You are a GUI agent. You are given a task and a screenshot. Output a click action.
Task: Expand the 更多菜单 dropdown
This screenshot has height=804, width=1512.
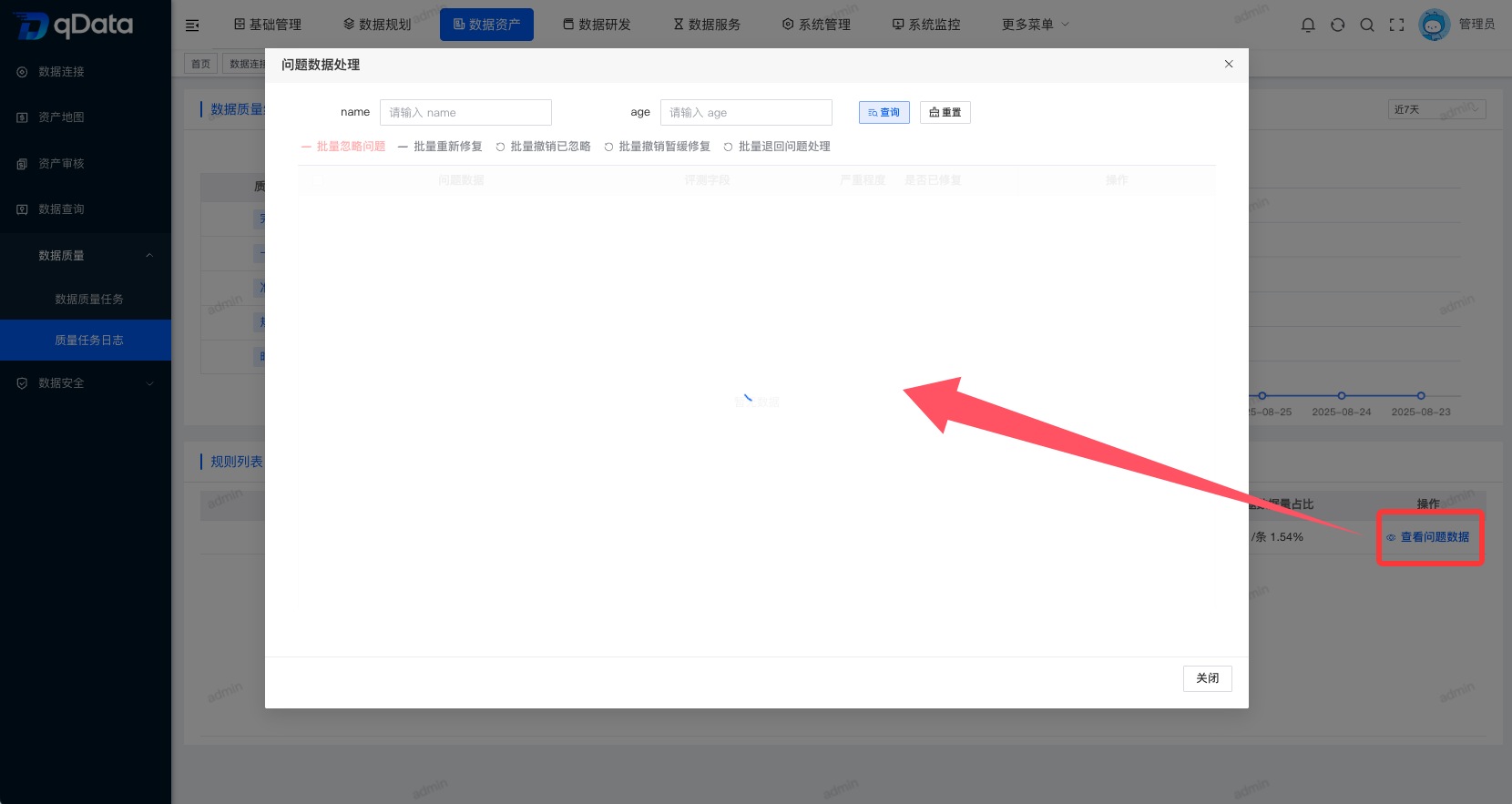point(1036,25)
